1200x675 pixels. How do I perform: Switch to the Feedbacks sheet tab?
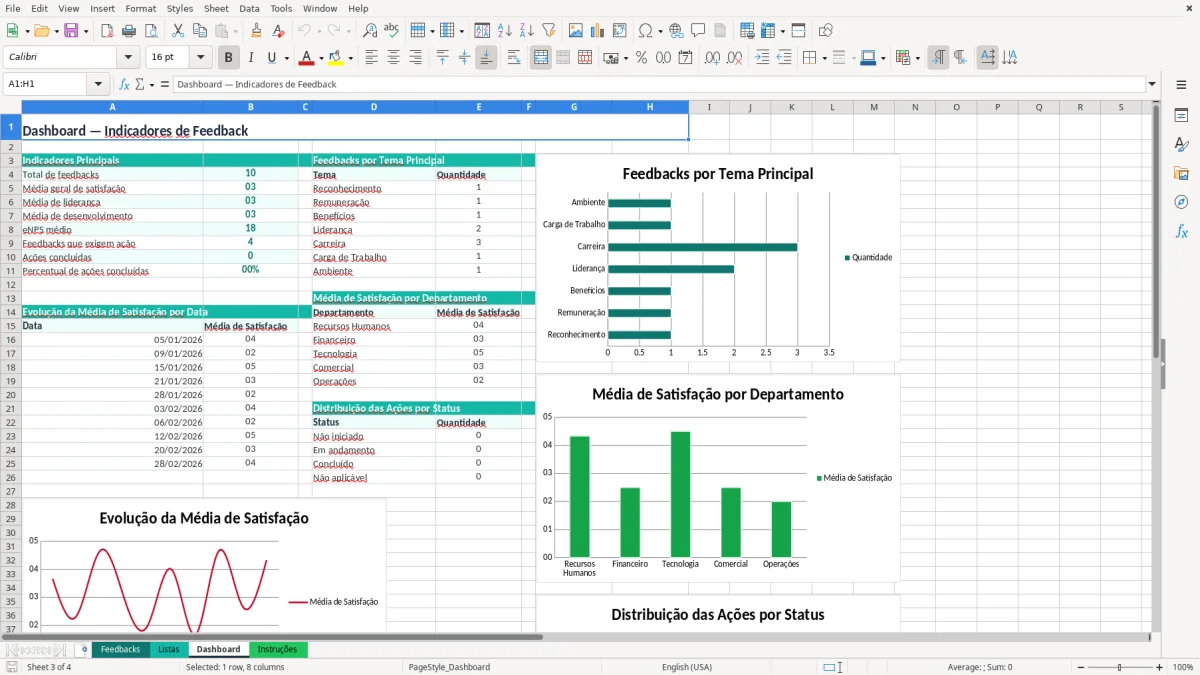120,650
